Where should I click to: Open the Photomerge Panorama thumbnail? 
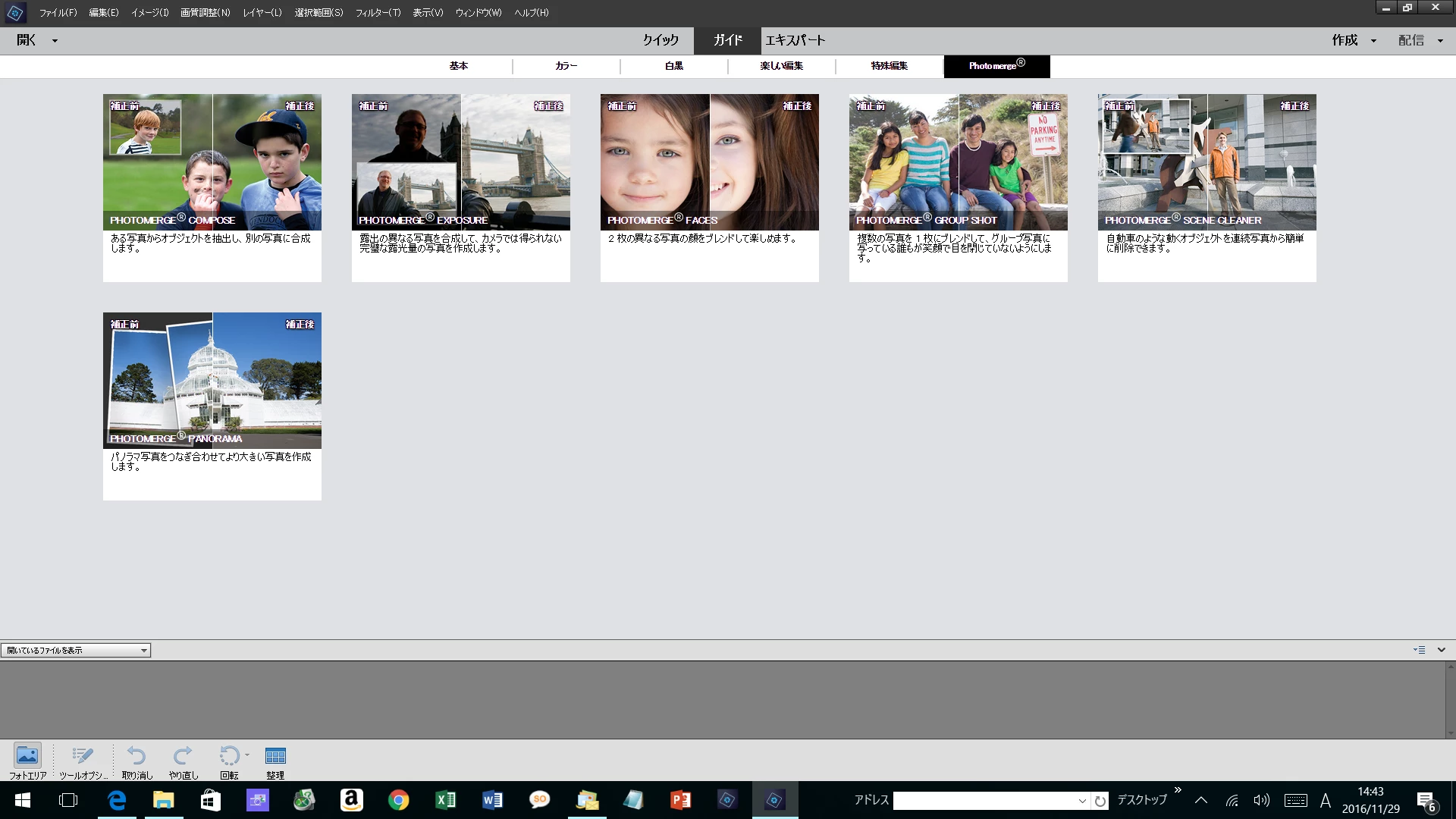click(212, 381)
